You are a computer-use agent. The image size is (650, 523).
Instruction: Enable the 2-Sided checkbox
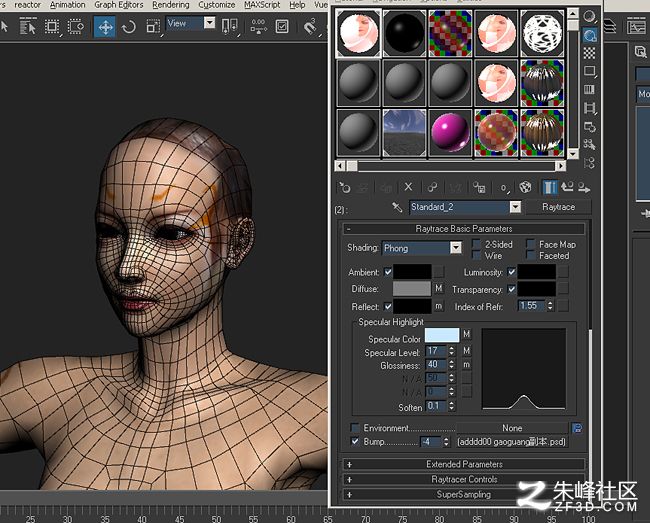click(x=477, y=244)
